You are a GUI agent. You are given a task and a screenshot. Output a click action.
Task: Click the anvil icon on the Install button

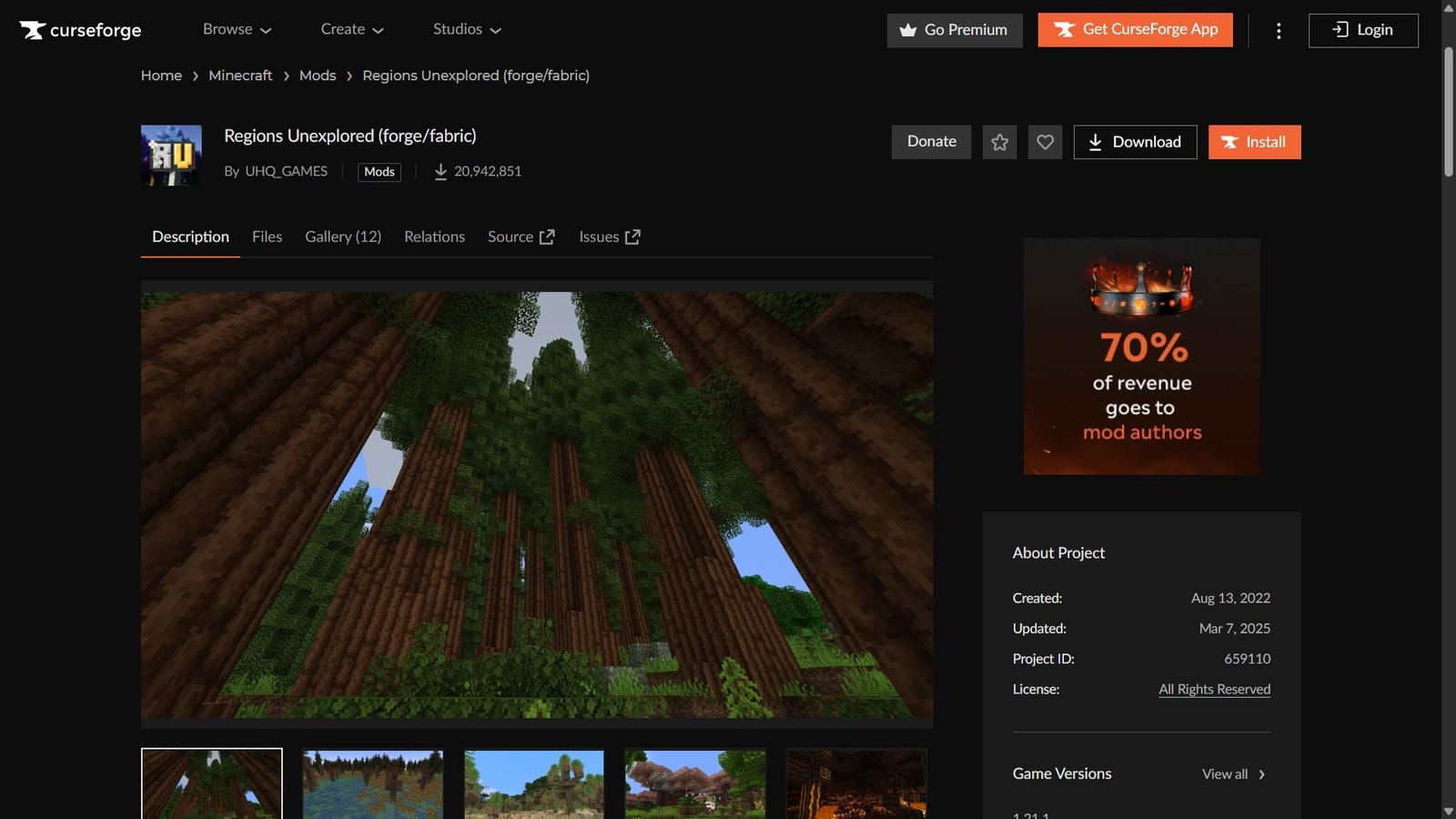coord(1229,142)
